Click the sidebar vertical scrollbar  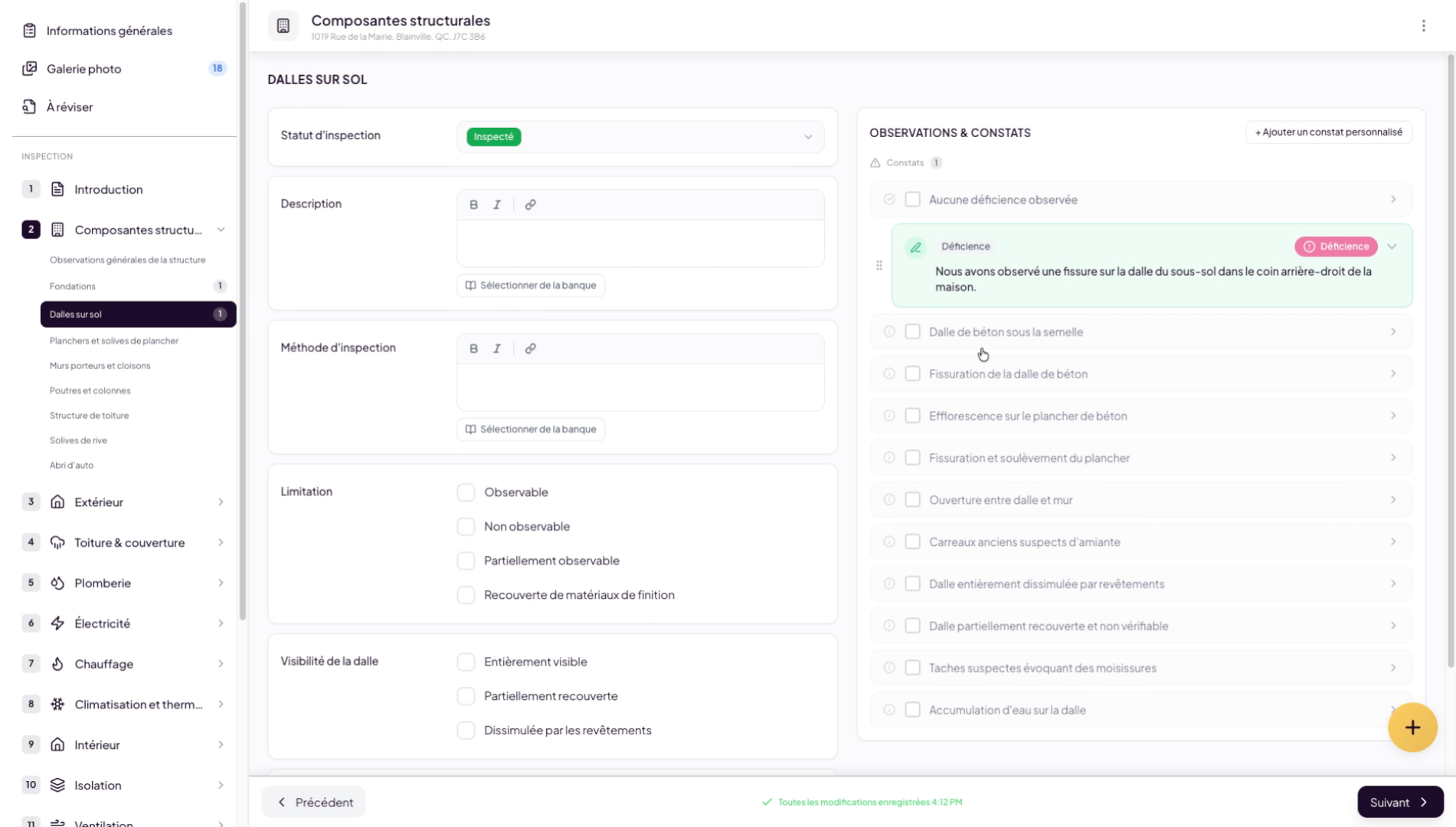pyautogui.click(x=243, y=306)
